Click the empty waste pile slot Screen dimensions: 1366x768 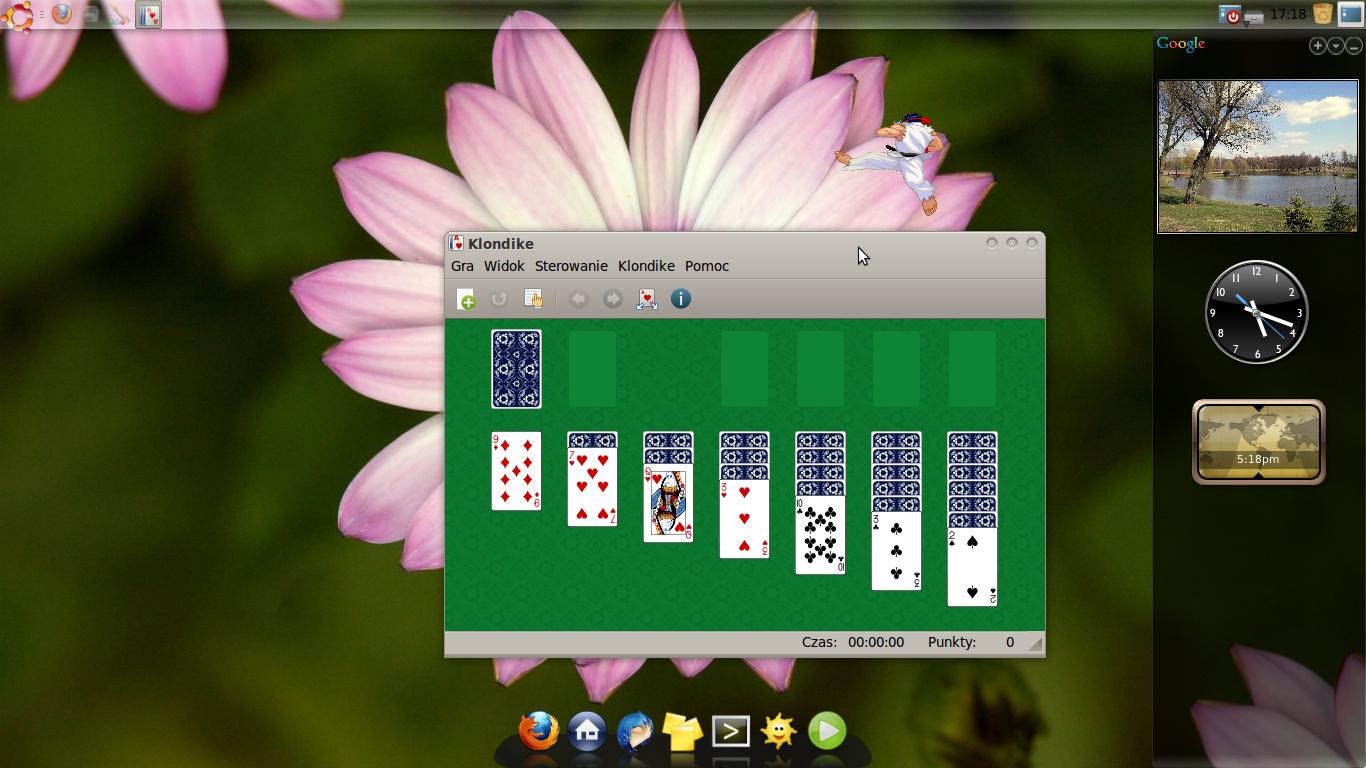592,369
